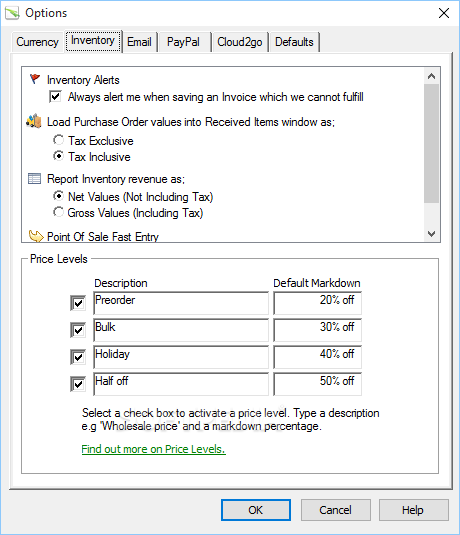Click the Purchase Order forklift icon

click(34, 121)
